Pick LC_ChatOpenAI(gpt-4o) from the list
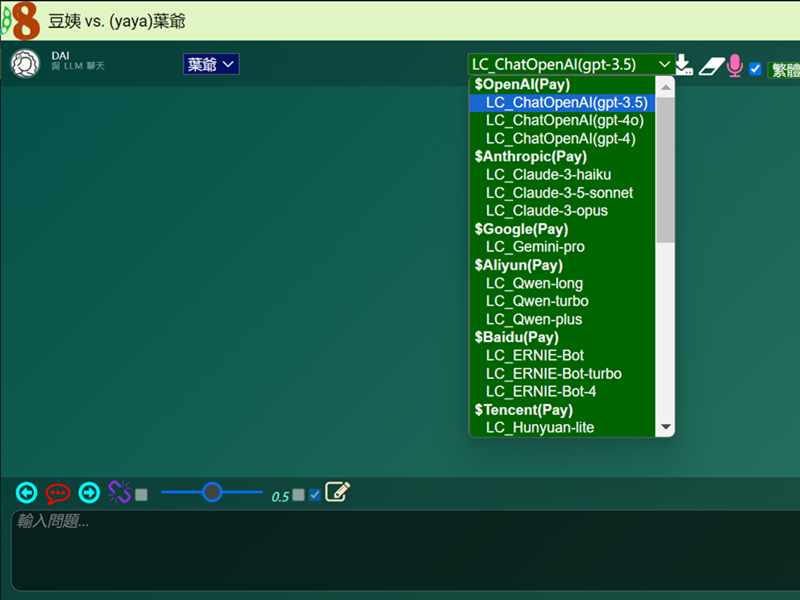The width and height of the screenshot is (800, 600). pos(564,120)
